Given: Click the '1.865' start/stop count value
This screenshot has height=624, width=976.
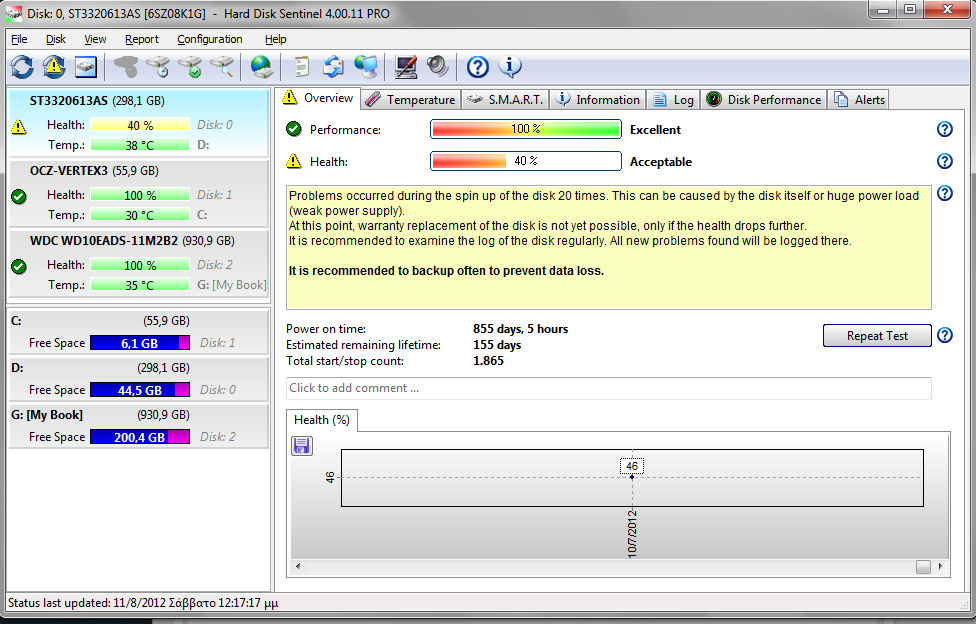Looking at the screenshot, I should coord(488,361).
